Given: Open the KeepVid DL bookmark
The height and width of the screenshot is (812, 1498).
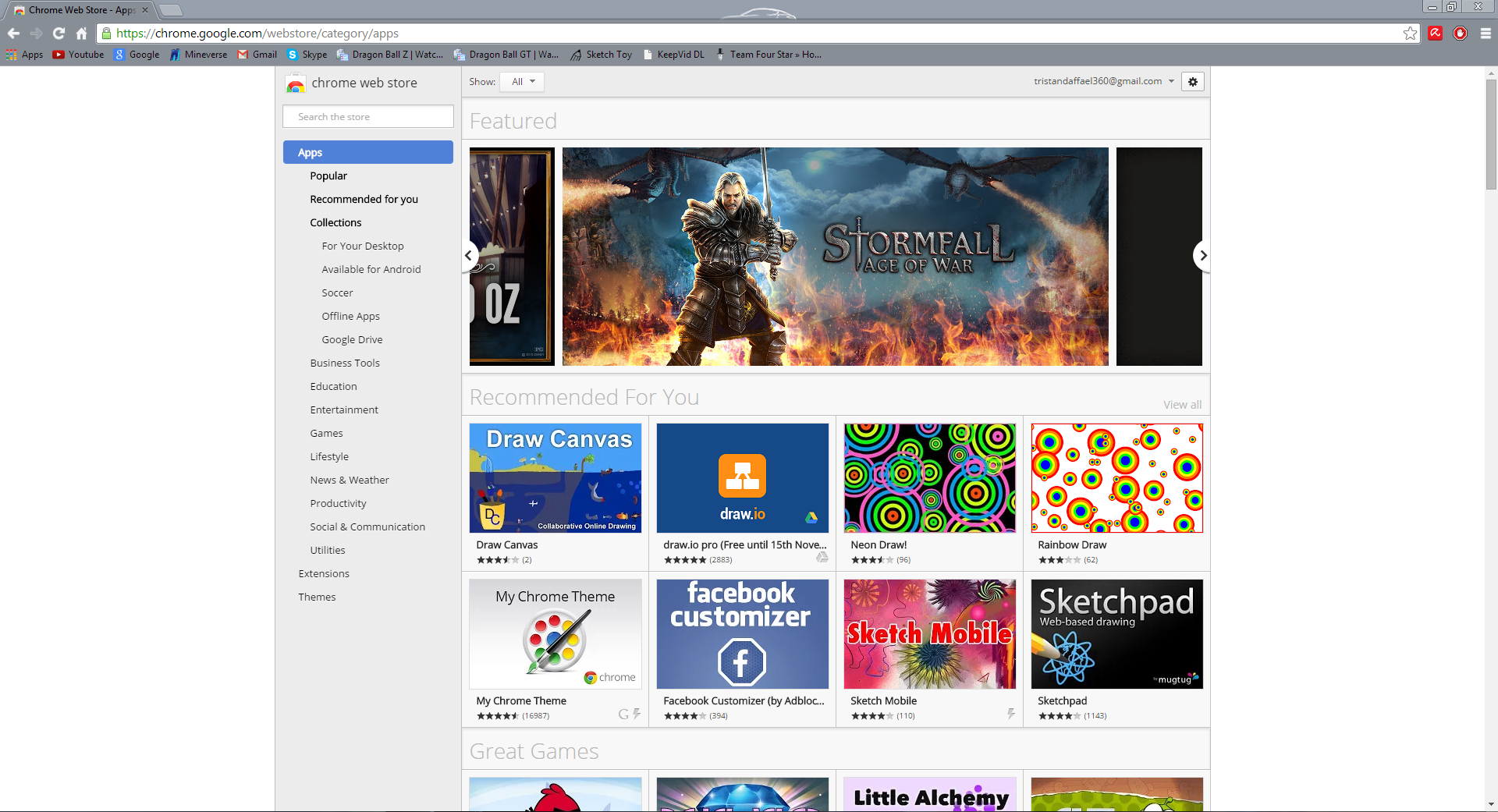Looking at the screenshot, I should (673, 55).
